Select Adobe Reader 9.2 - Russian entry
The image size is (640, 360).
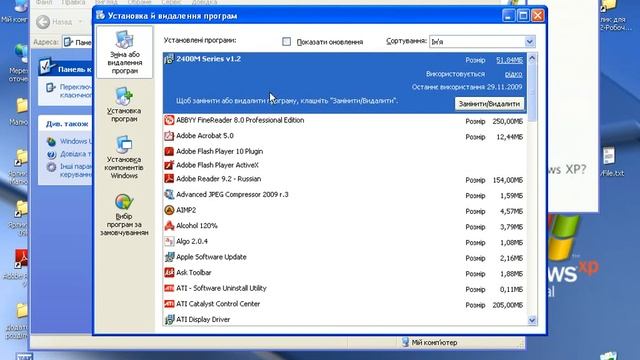click(x=345, y=179)
